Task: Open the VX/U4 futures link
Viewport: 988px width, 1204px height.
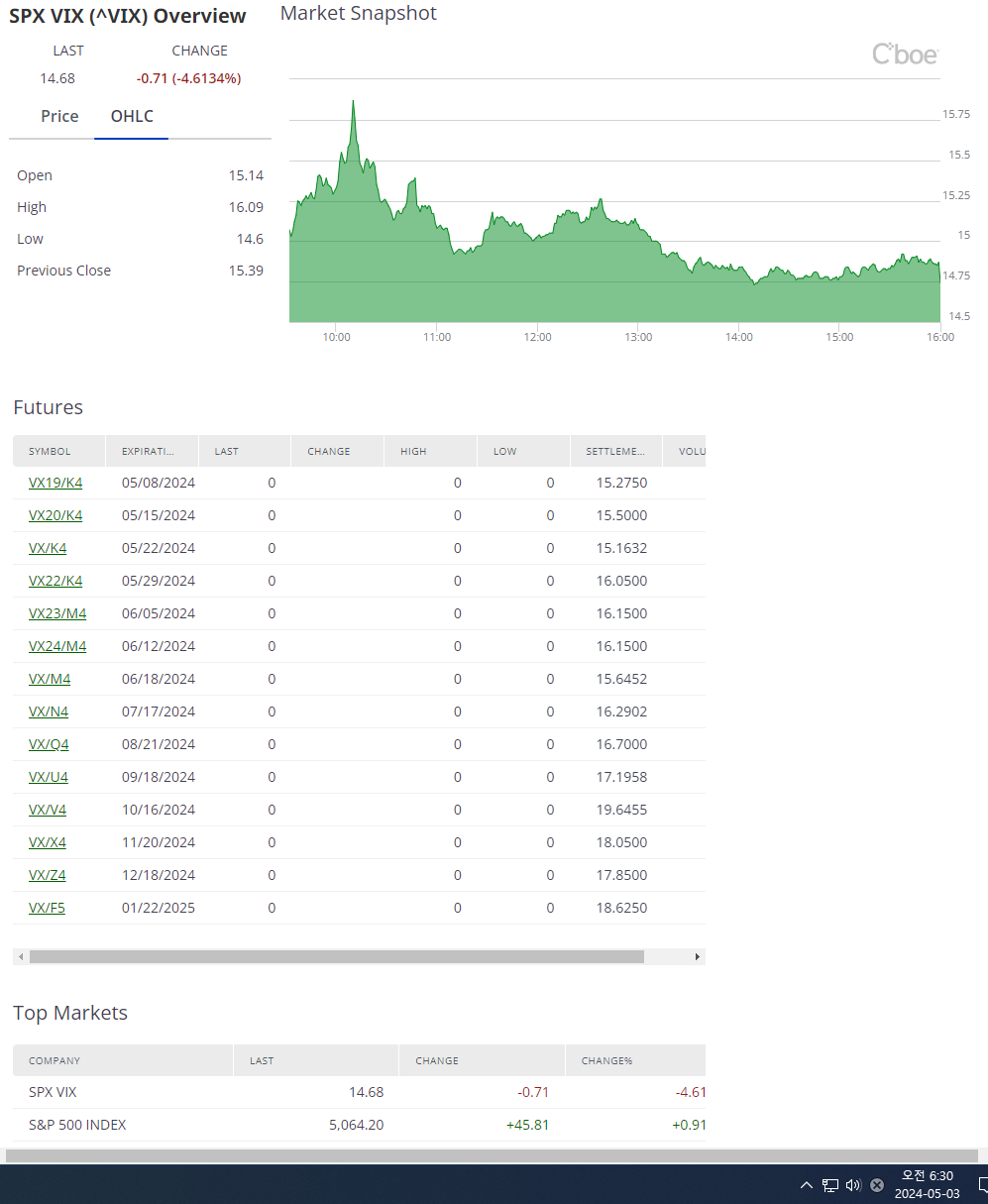Action: pos(49,777)
